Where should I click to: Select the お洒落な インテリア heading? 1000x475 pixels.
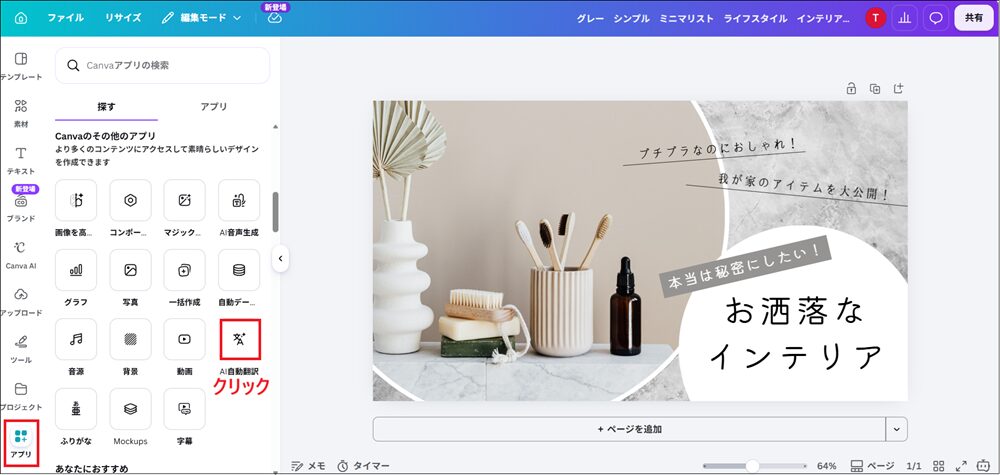coord(795,333)
